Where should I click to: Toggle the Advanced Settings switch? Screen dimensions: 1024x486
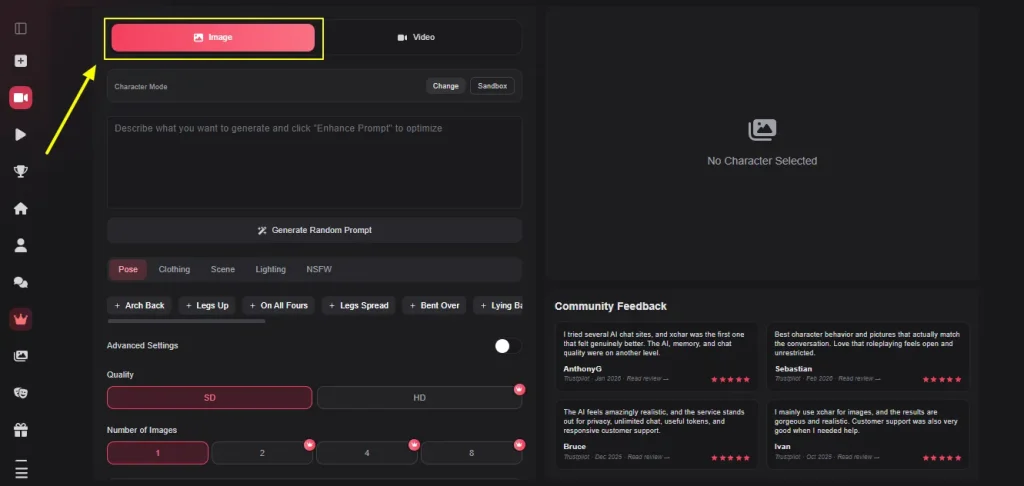click(x=508, y=346)
